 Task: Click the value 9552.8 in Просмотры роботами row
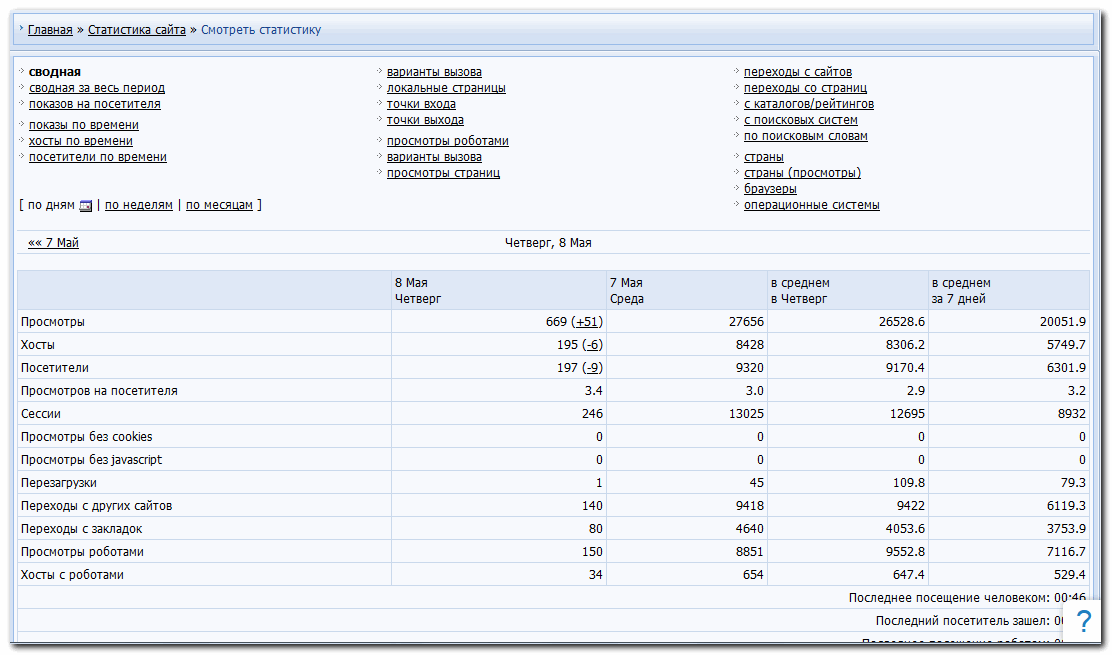click(x=905, y=552)
